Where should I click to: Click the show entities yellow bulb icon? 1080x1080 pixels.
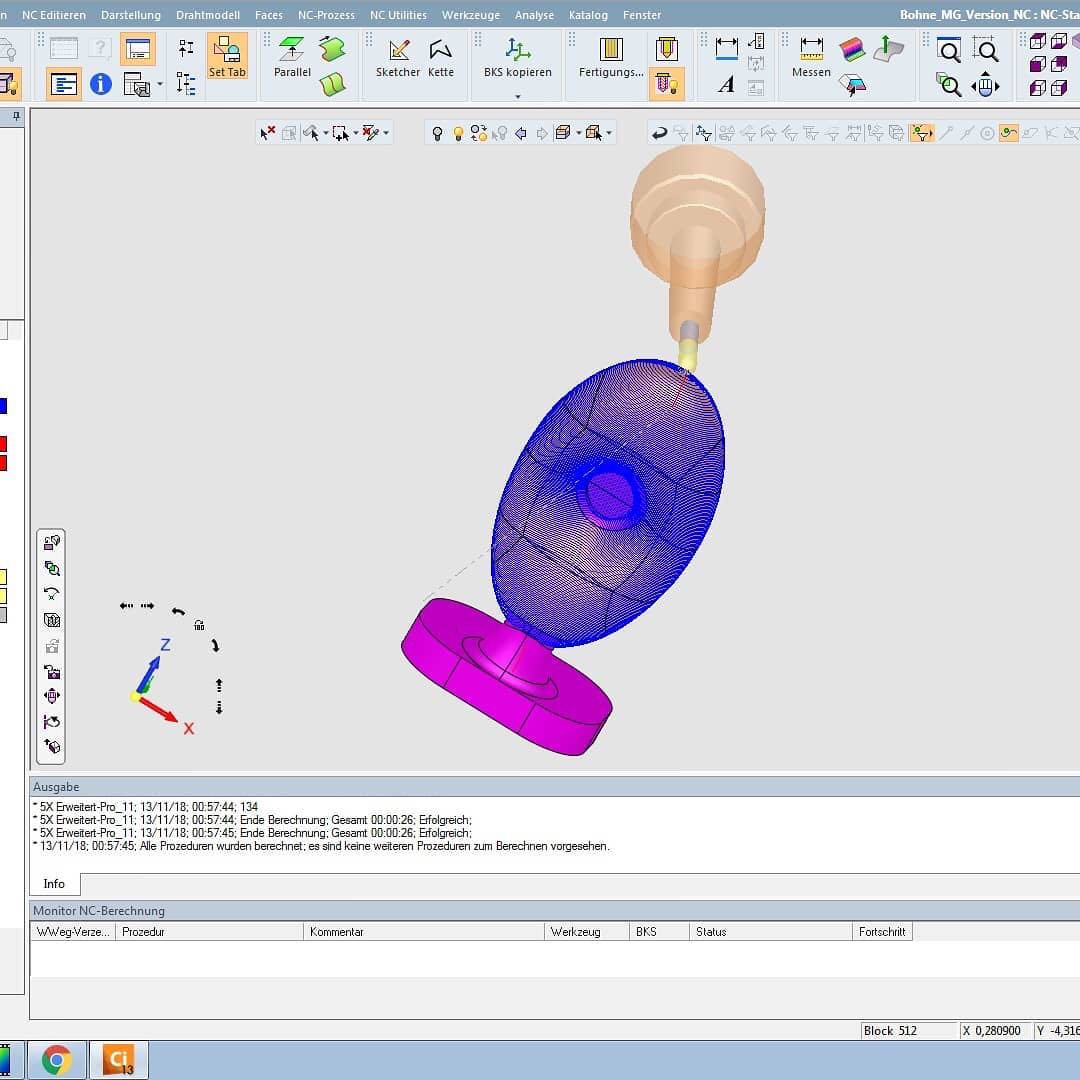[x=458, y=133]
